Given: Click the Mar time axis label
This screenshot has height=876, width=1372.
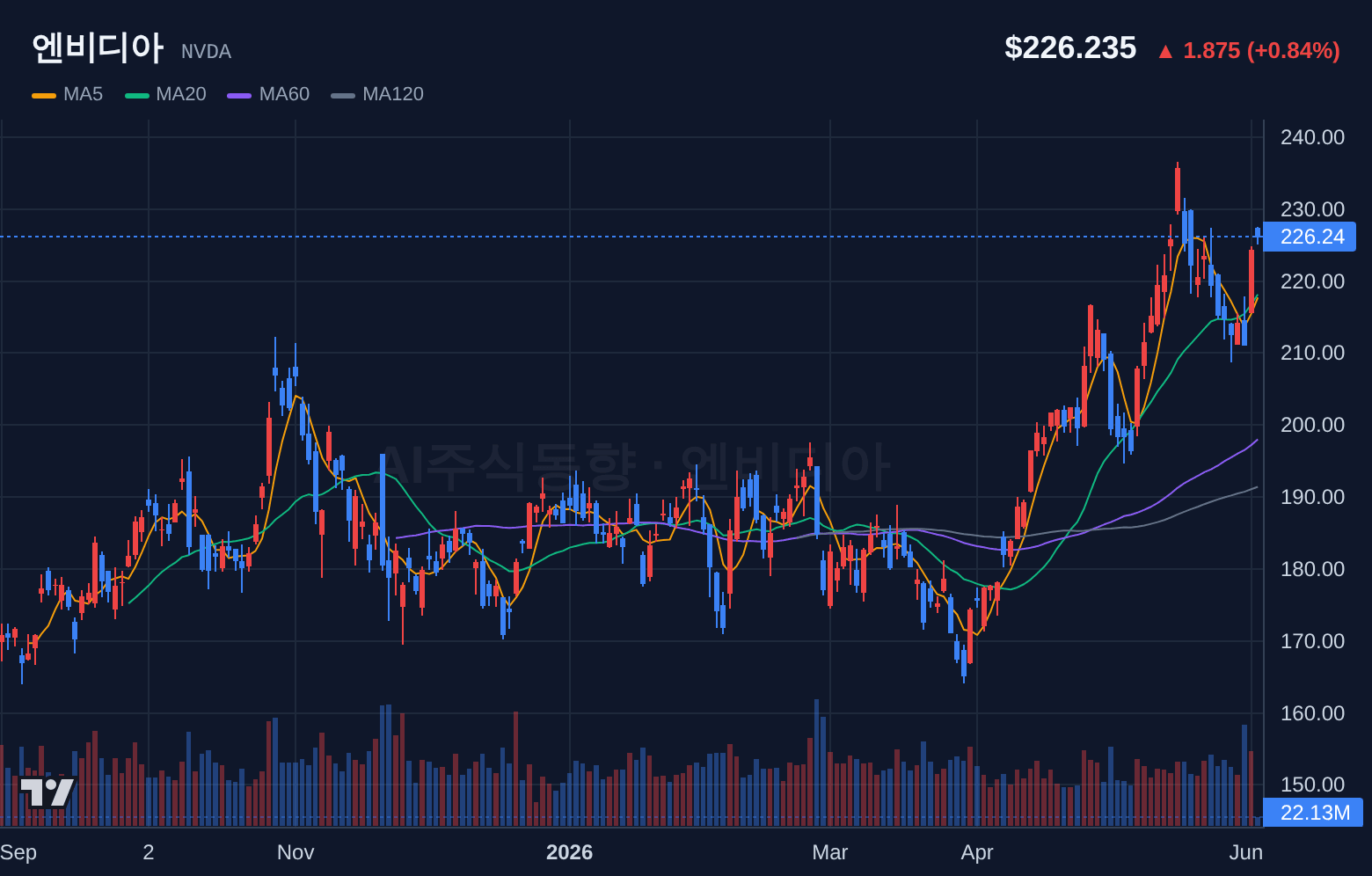Looking at the screenshot, I should (830, 852).
